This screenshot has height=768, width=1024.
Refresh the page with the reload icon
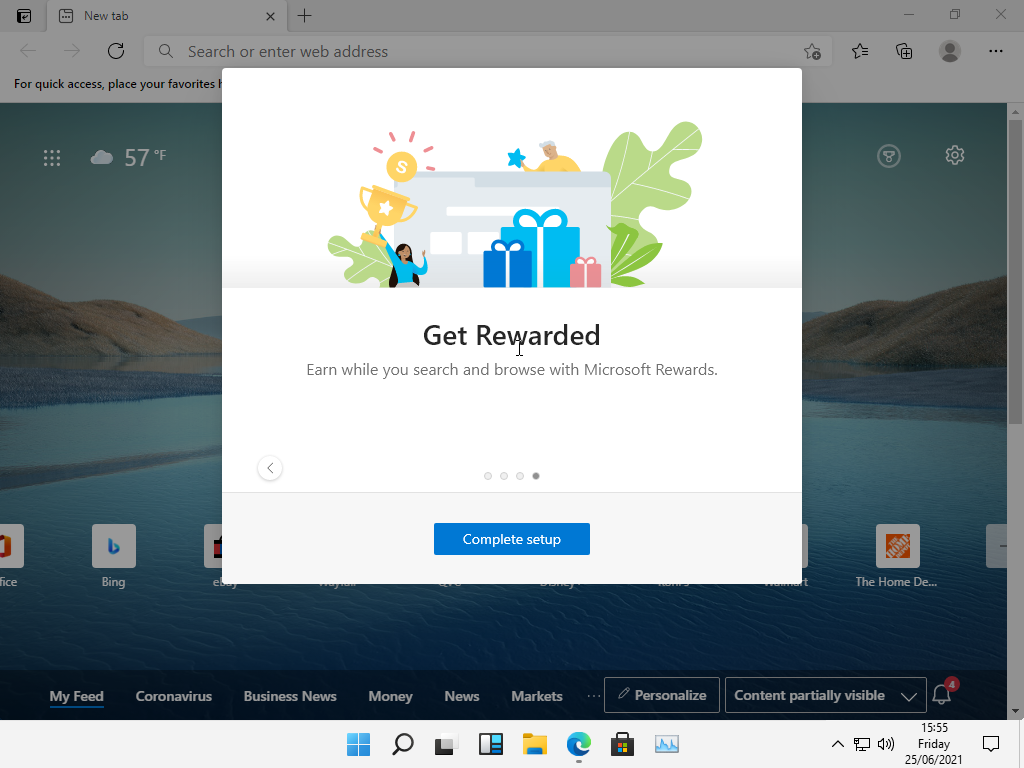pos(116,51)
